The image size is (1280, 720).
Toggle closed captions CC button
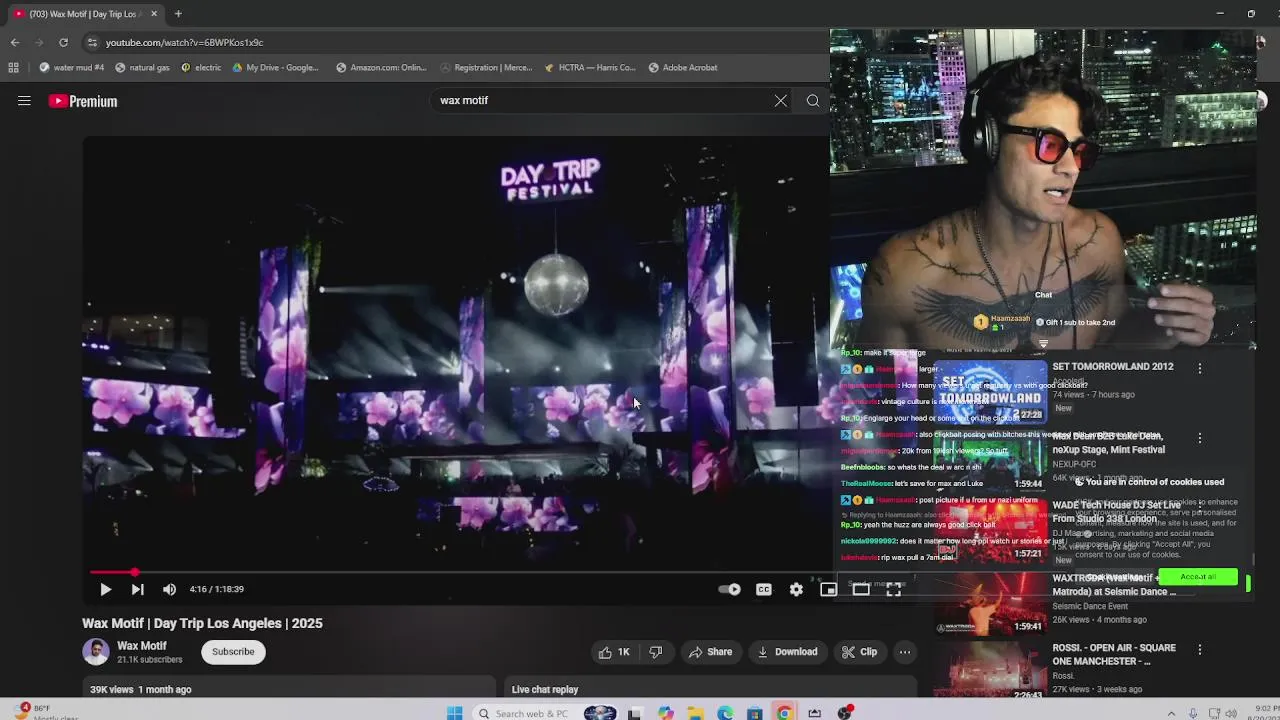click(x=764, y=589)
